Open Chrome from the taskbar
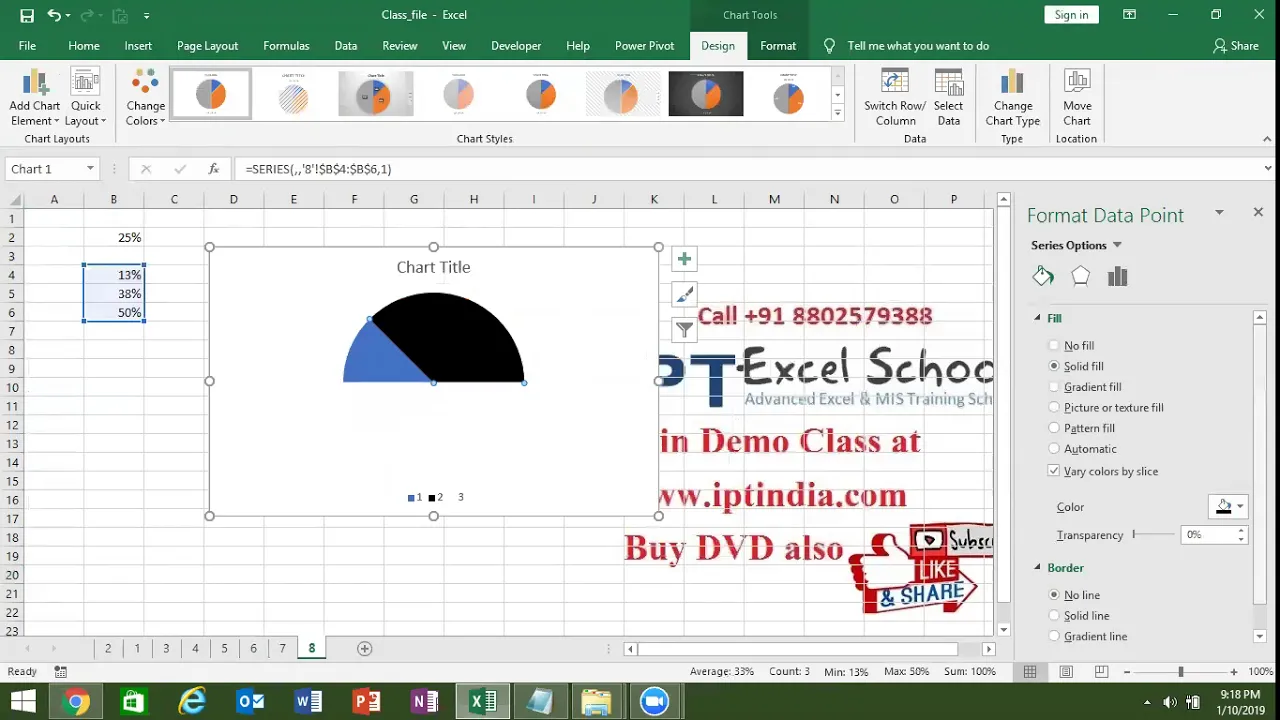Image resolution: width=1280 pixels, height=720 pixels. [76, 702]
